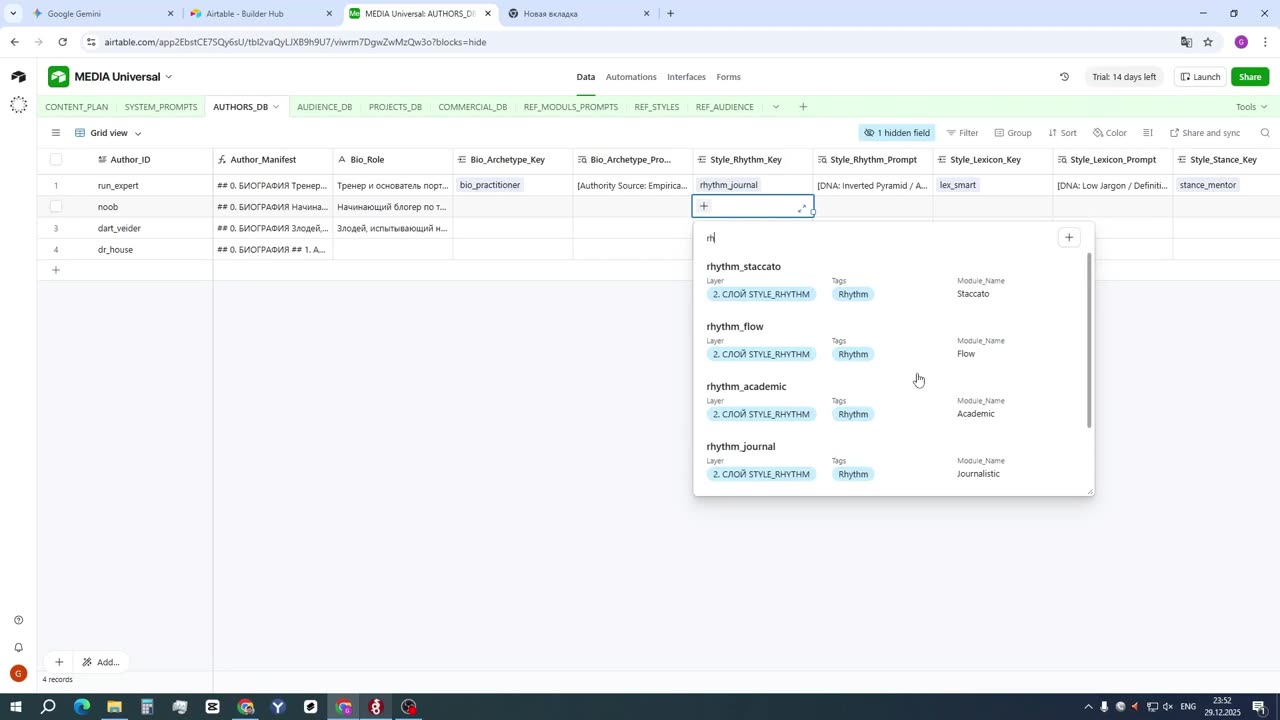
Task: Open the base history icon
Action: (1064, 77)
